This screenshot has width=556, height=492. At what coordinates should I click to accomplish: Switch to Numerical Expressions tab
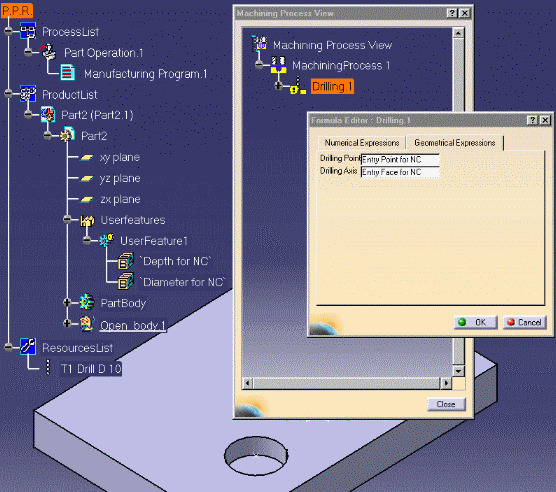[x=362, y=142]
